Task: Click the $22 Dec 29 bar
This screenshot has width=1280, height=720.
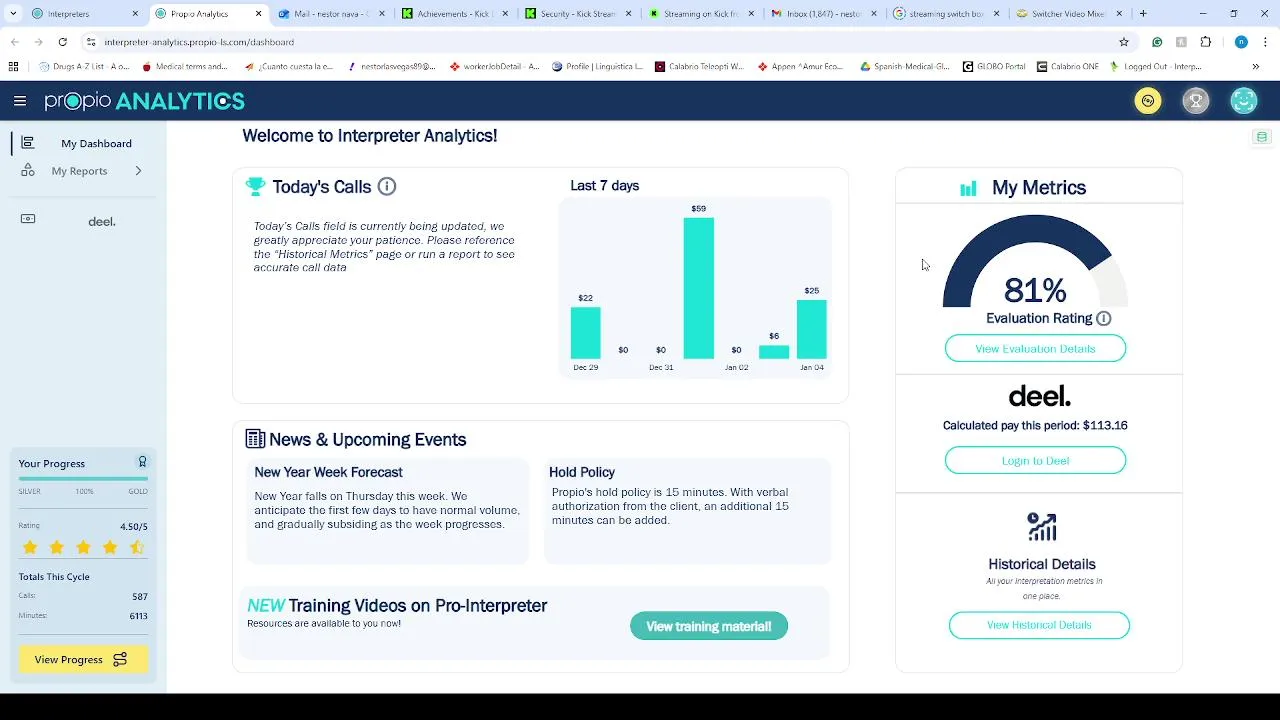Action: point(585,333)
